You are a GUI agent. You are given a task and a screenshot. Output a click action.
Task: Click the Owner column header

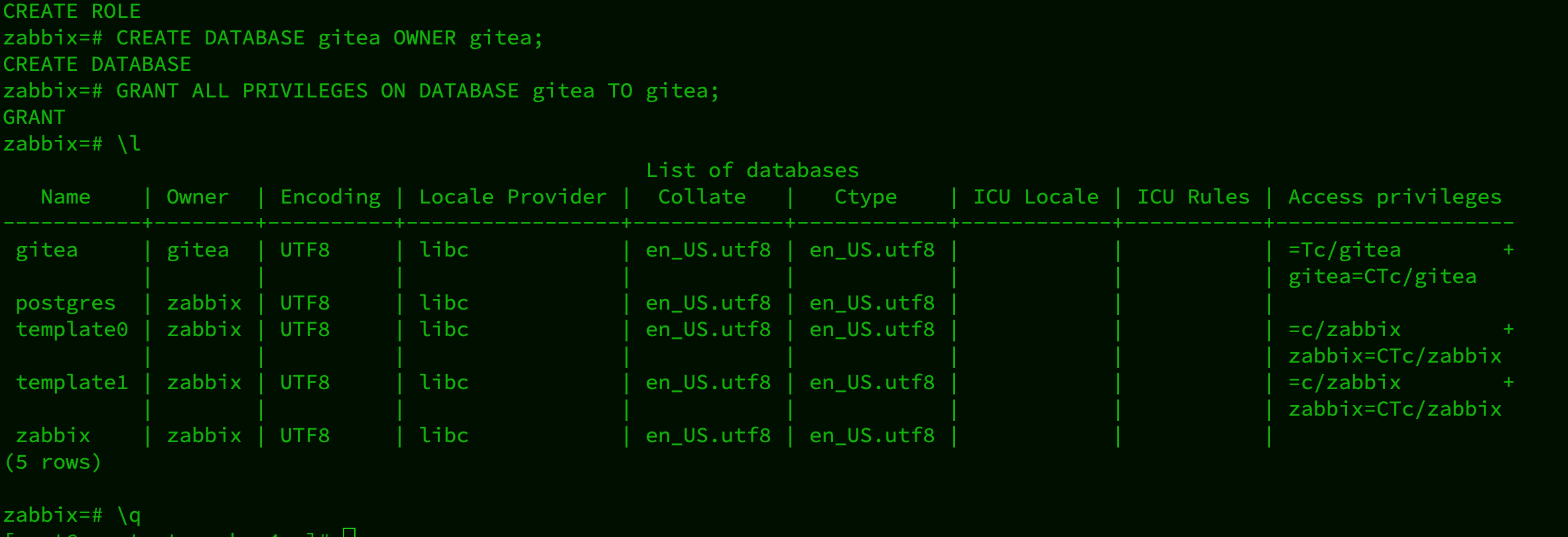pyautogui.click(x=198, y=197)
